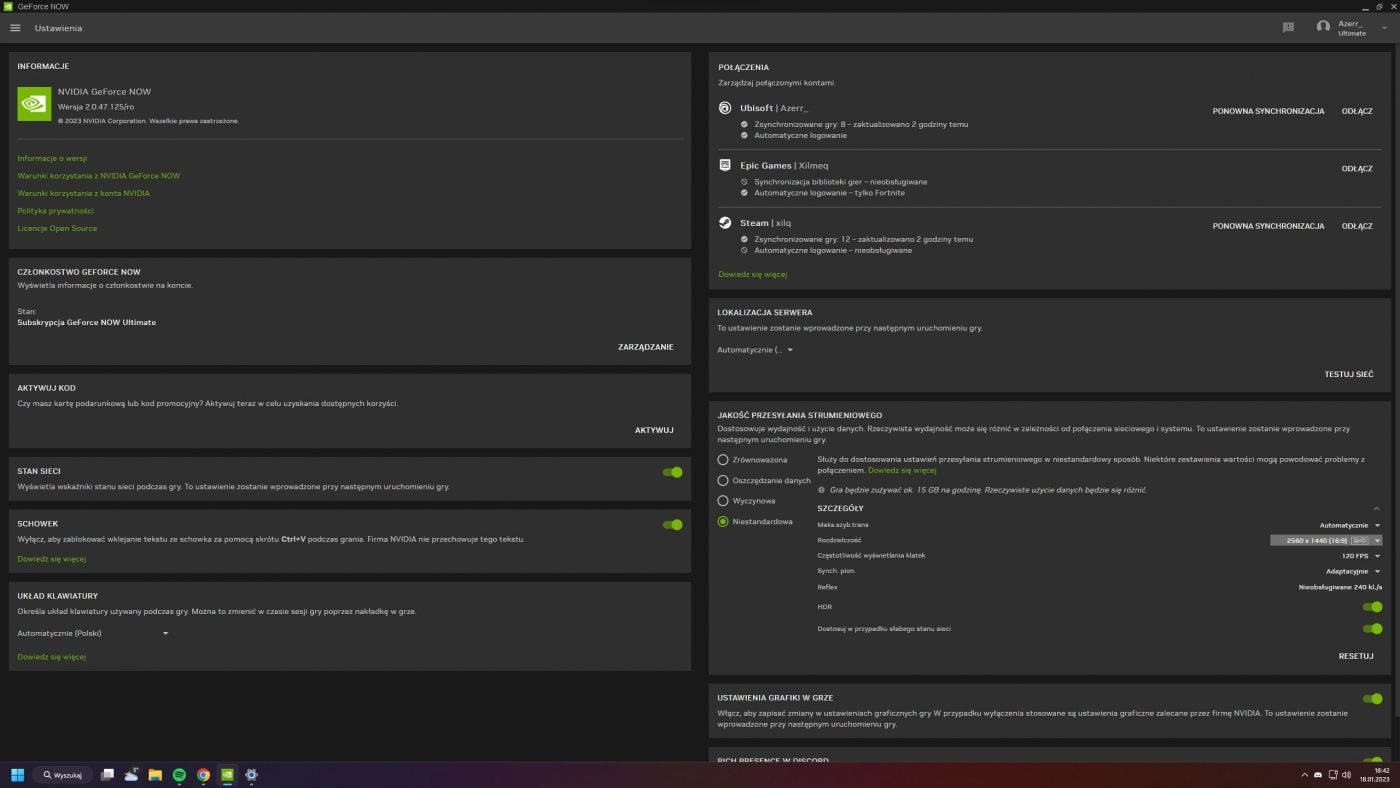Expand the account menu arrow
This screenshot has height=788, width=1400.
point(1384,28)
